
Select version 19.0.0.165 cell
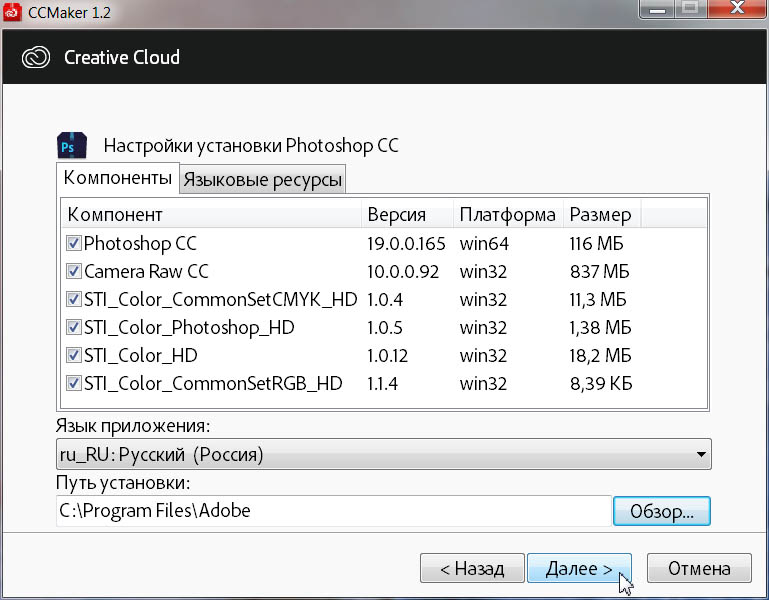click(406, 243)
